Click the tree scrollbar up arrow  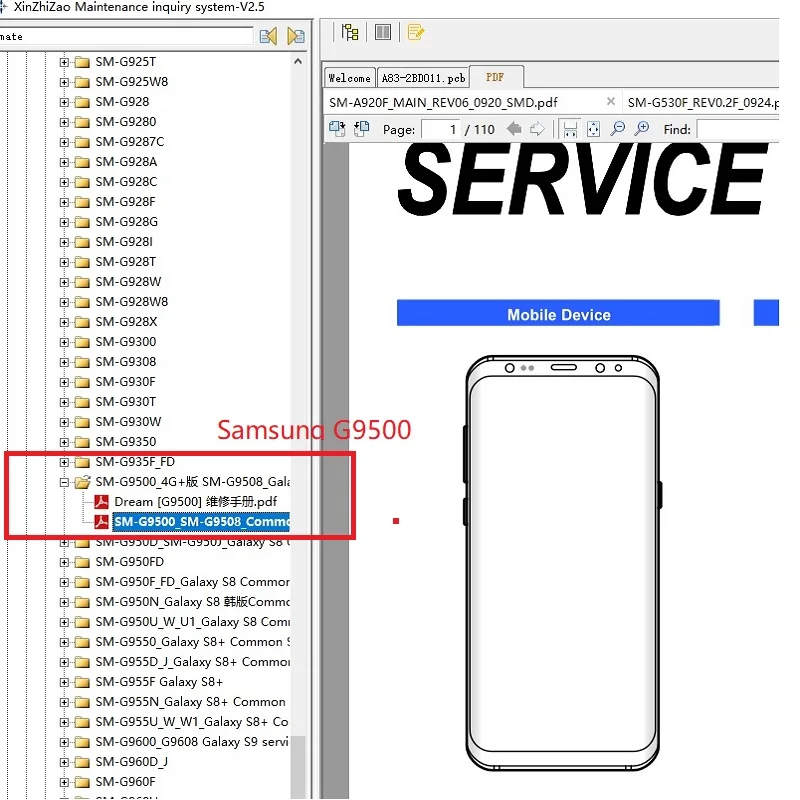coord(298,61)
